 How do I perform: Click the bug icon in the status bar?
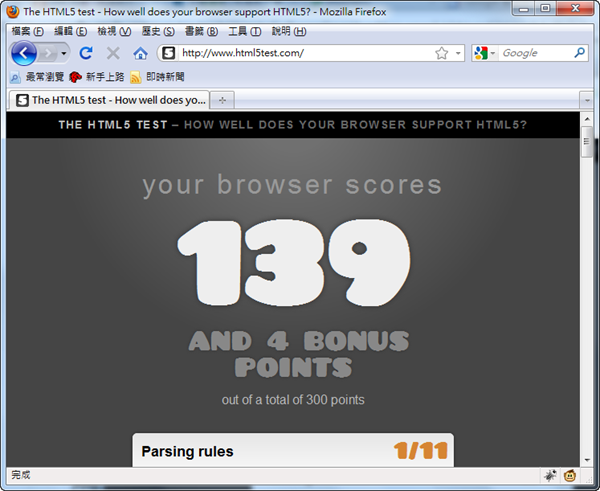point(550,475)
